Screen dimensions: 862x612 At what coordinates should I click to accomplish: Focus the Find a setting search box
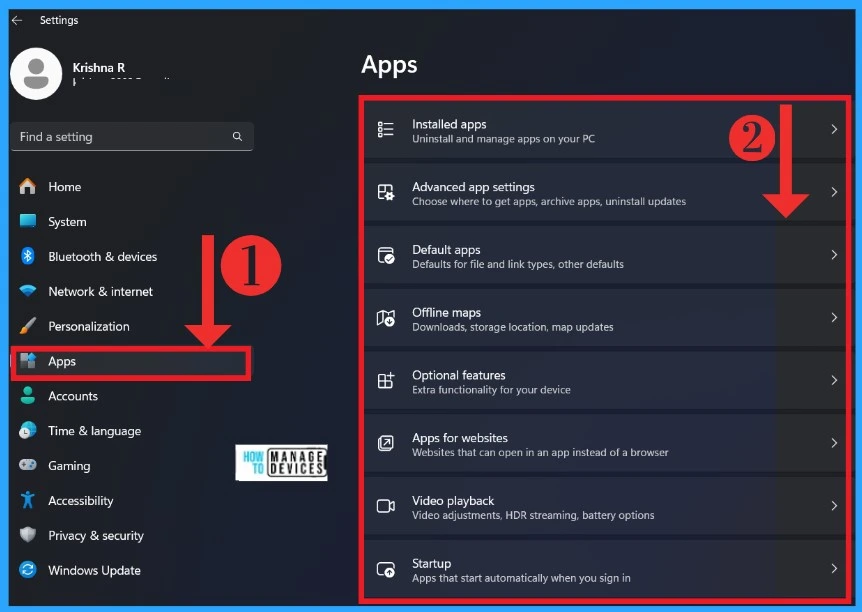[x=120, y=137]
